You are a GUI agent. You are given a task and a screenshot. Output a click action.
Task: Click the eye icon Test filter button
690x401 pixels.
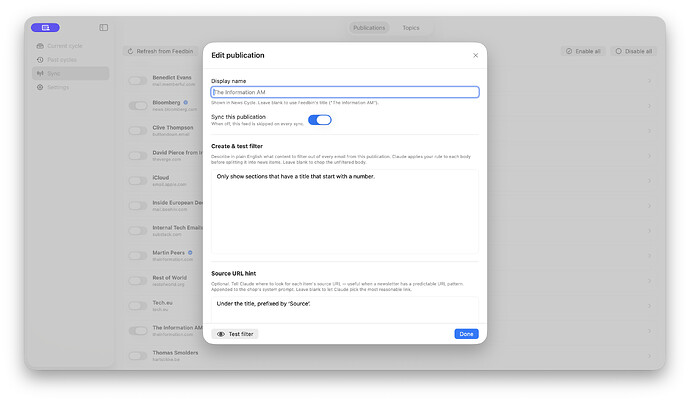(x=235, y=334)
